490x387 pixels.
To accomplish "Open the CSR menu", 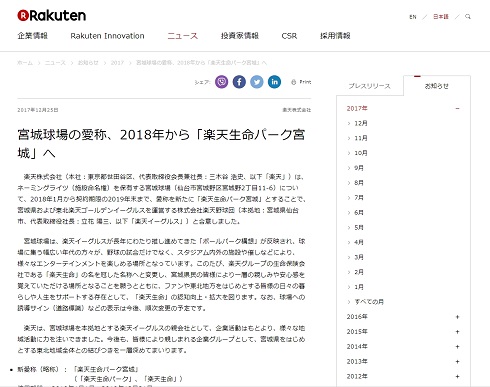I will tap(289, 36).
